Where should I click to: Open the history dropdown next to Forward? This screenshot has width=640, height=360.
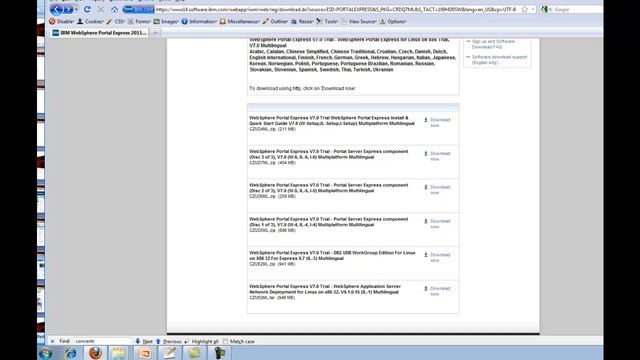pyautogui.click(x=76, y=9)
